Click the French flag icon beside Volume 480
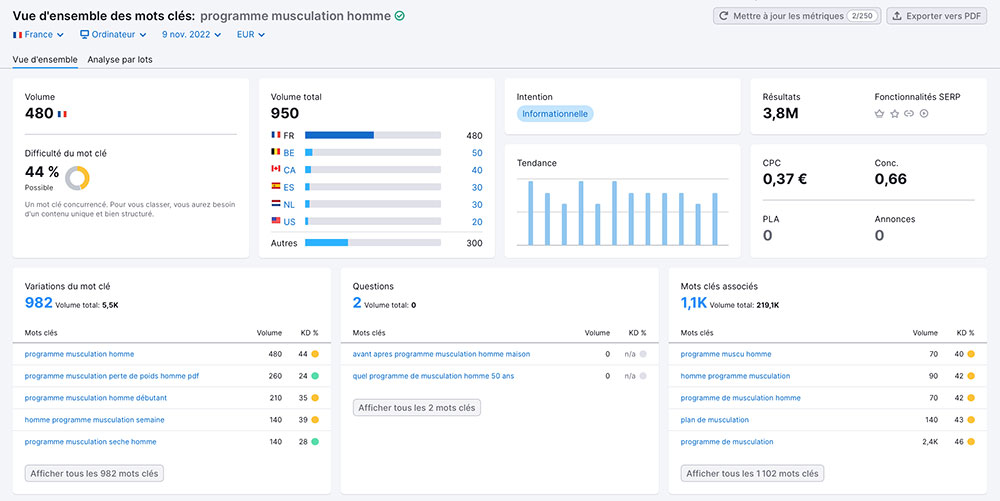The height and width of the screenshot is (501, 1000). [62, 114]
